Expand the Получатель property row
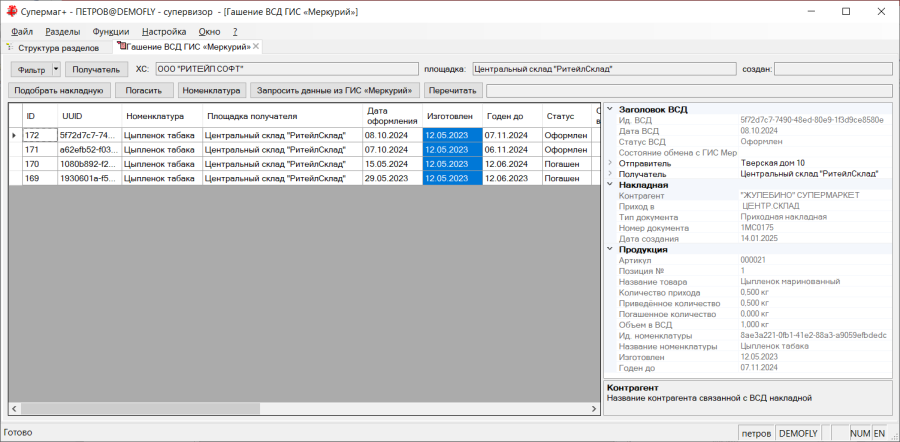 (x=610, y=173)
